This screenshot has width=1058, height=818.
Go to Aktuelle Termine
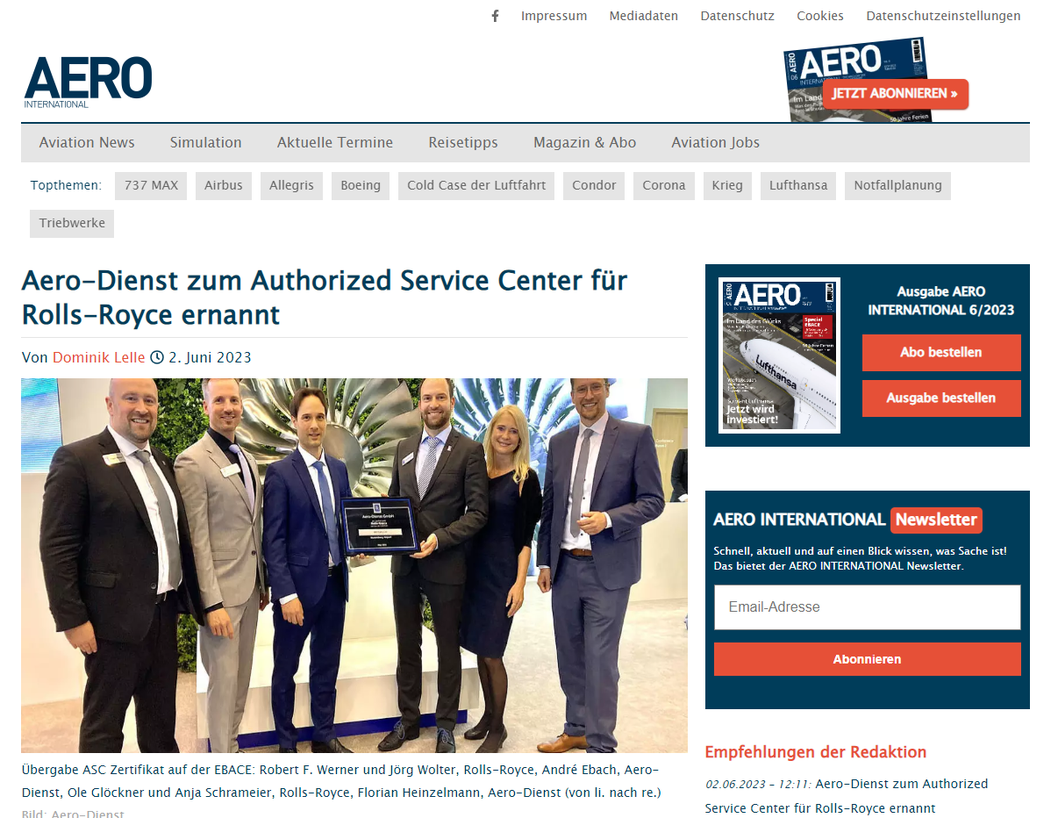pos(335,143)
